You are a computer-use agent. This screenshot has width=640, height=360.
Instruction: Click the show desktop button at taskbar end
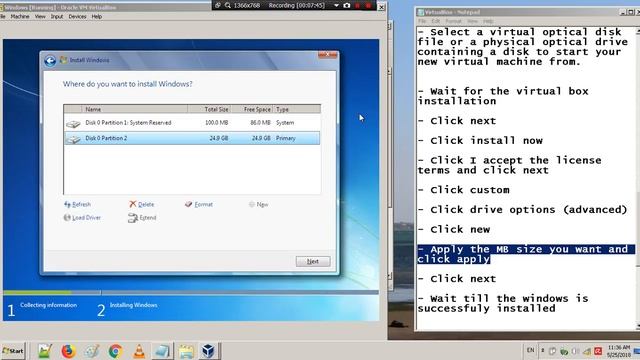click(638, 351)
